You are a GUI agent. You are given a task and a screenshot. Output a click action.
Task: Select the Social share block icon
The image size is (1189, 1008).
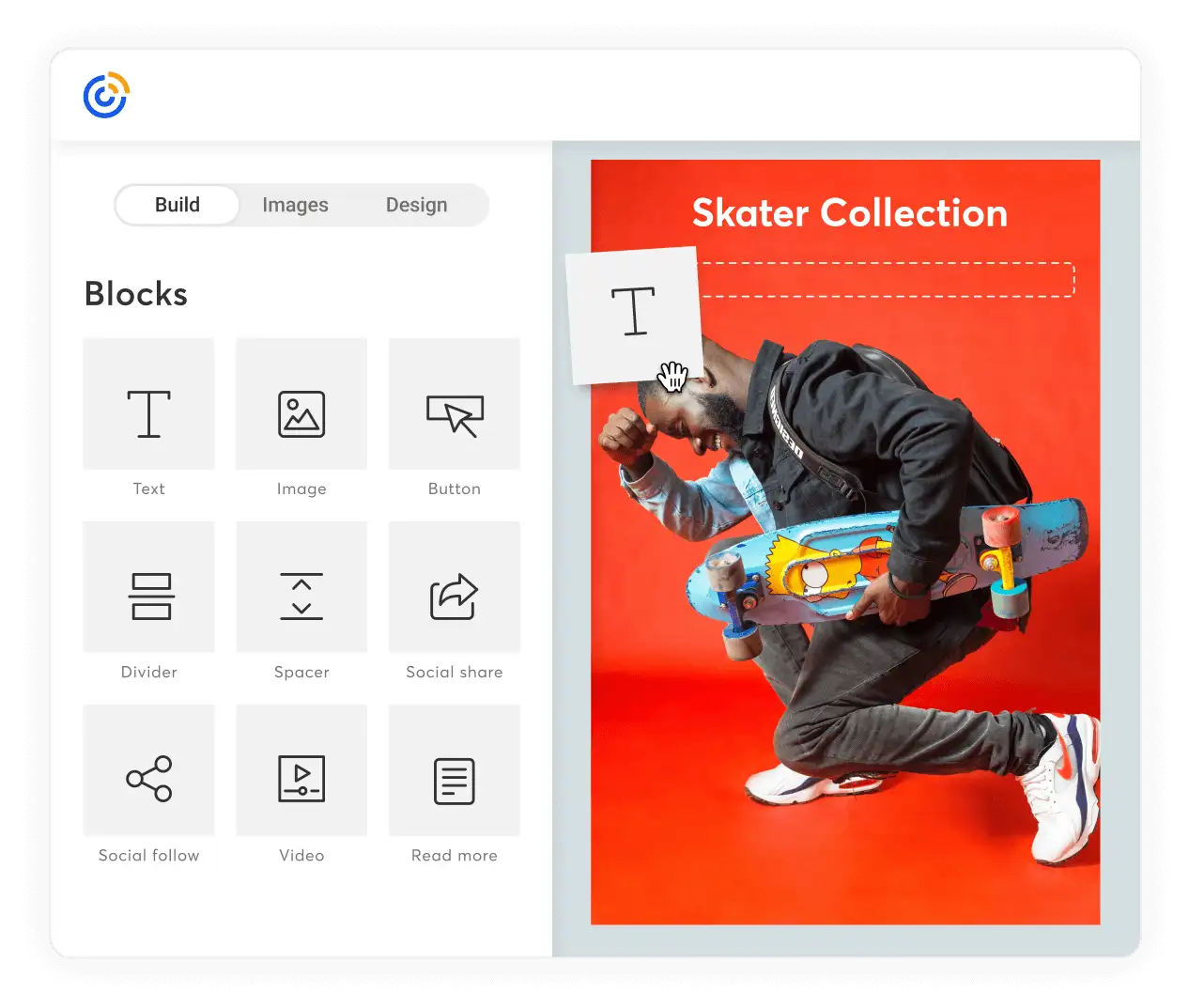point(454,586)
